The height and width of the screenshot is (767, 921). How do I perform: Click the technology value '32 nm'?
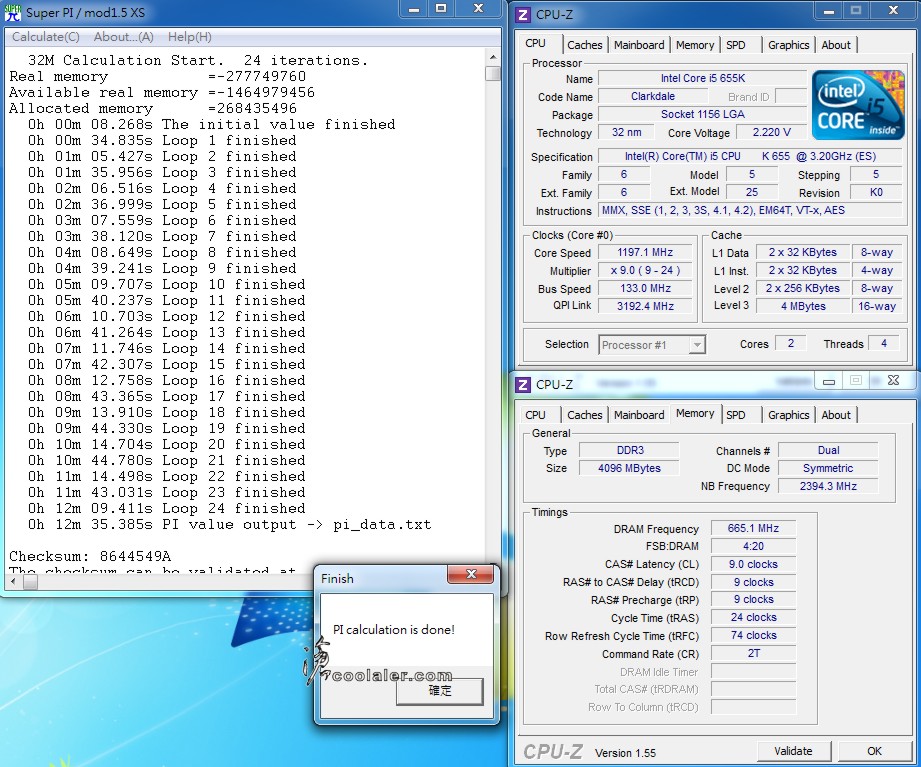pos(626,132)
